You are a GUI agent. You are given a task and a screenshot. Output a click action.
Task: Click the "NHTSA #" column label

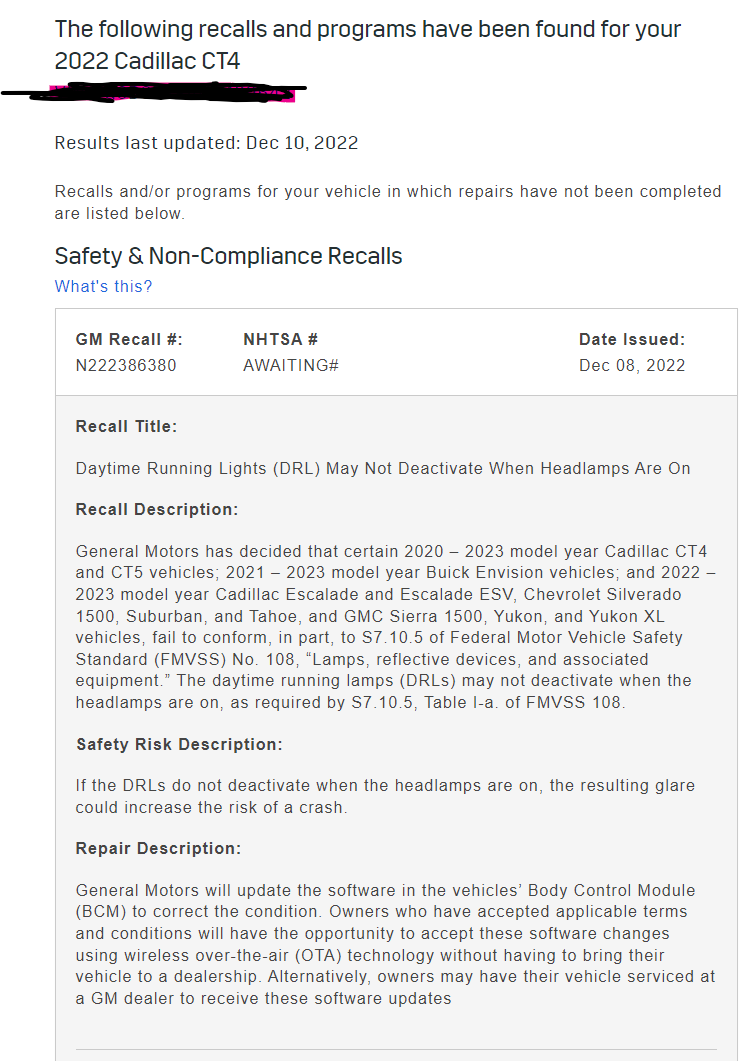tap(280, 340)
